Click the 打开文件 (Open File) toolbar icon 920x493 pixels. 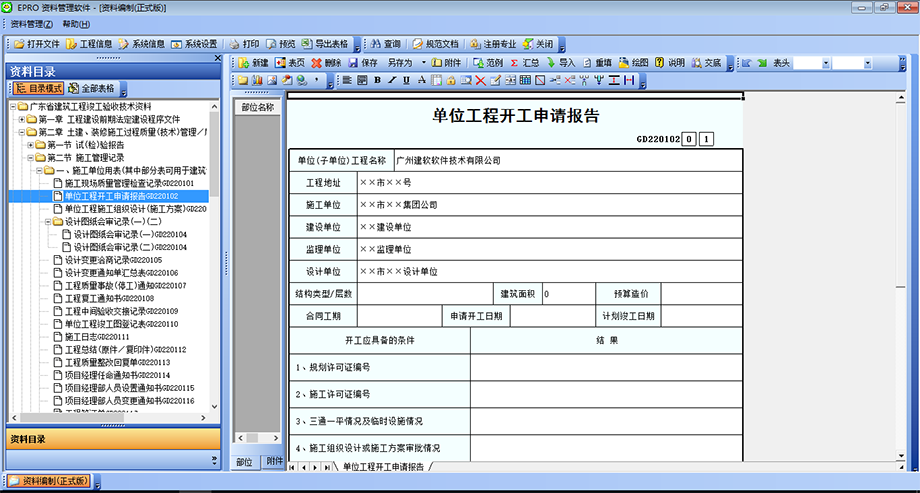[x=36, y=44]
